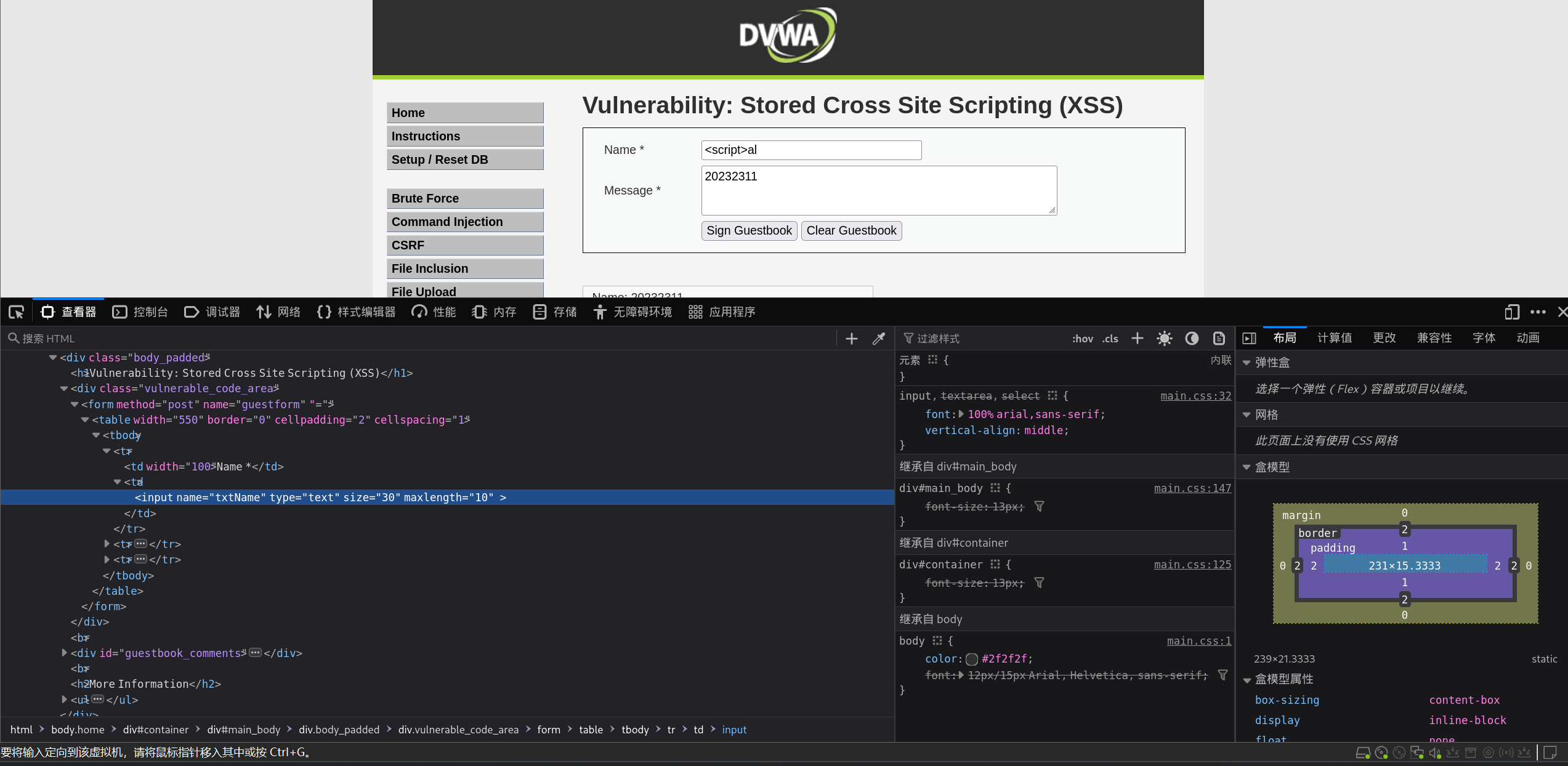Click the Name text input field
1568x766 pixels.
(811, 150)
